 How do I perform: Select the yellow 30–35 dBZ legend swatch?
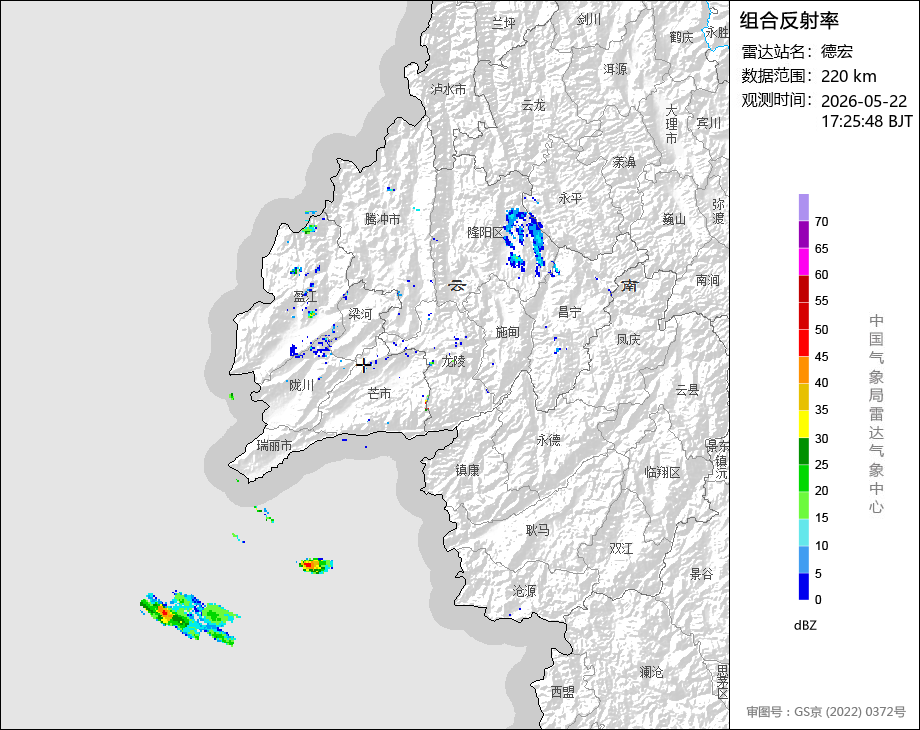[x=804, y=424]
